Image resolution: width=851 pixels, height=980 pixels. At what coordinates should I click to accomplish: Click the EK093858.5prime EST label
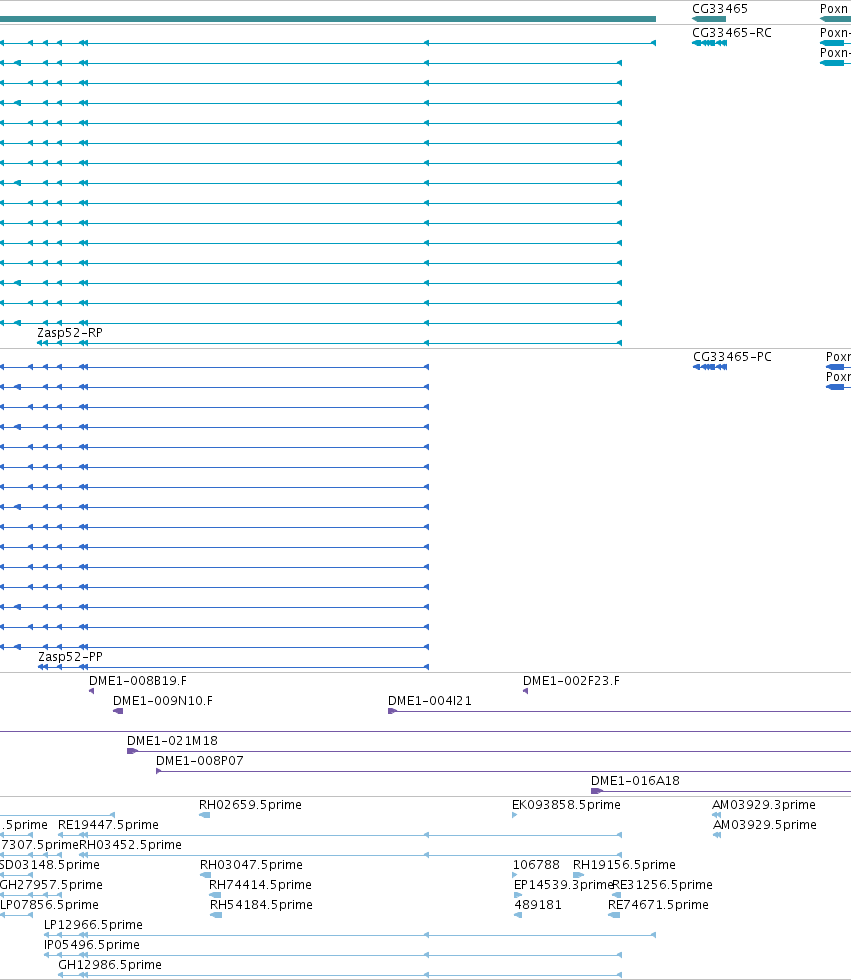(566, 804)
